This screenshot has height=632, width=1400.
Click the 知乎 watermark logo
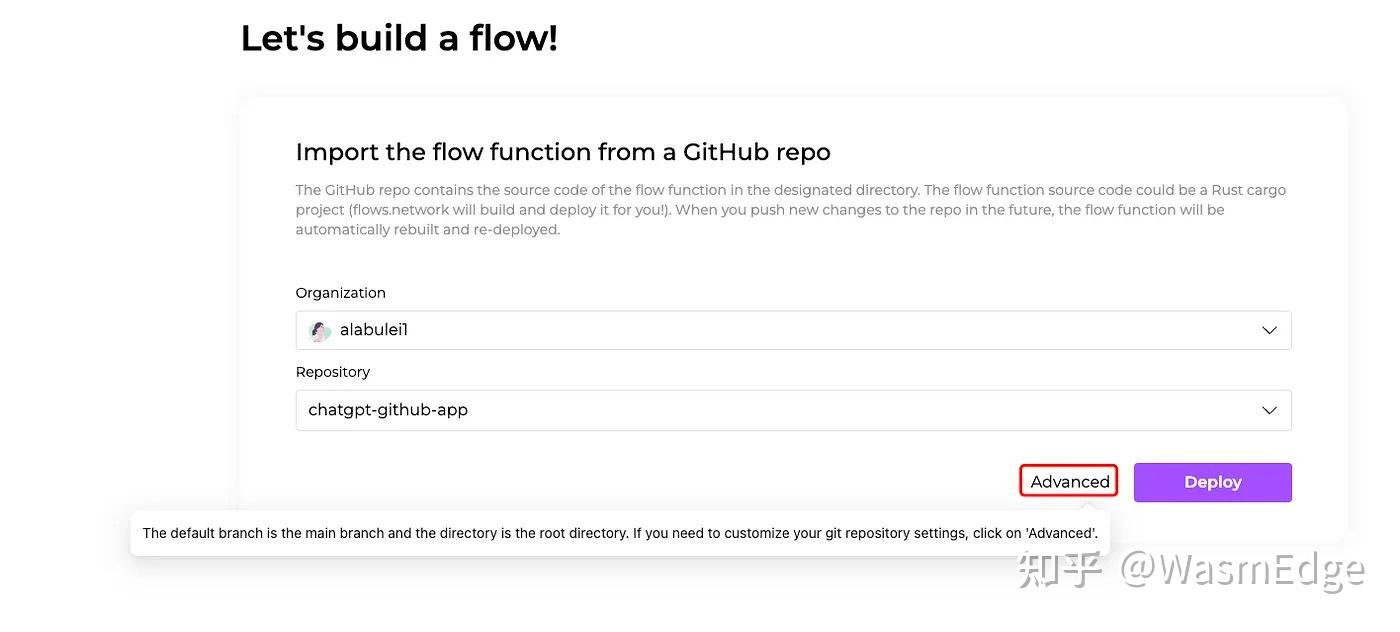pyautogui.click(x=1060, y=569)
